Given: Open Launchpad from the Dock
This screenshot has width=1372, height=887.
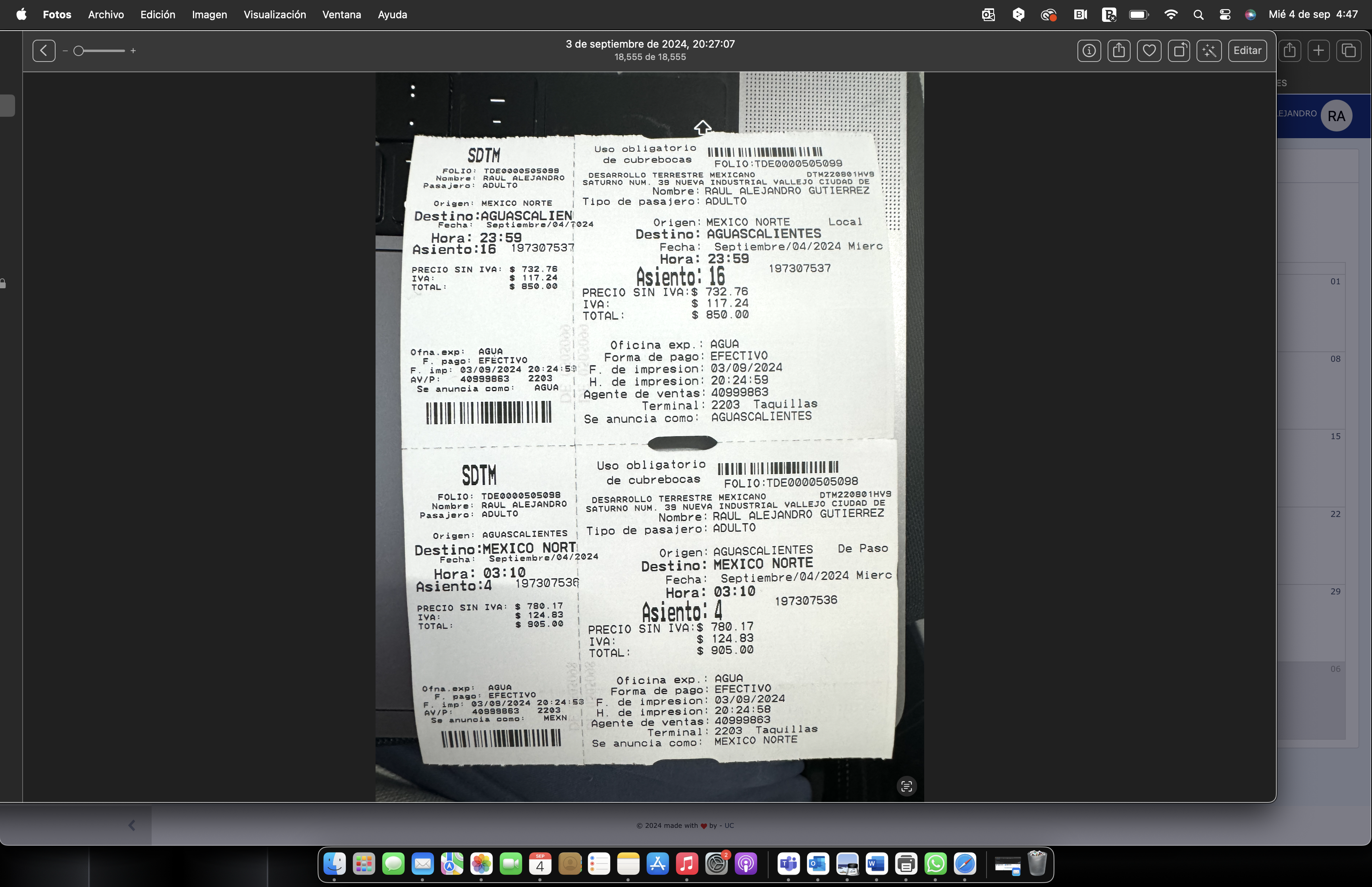Looking at the screenshot, I should tap(363, 864).
